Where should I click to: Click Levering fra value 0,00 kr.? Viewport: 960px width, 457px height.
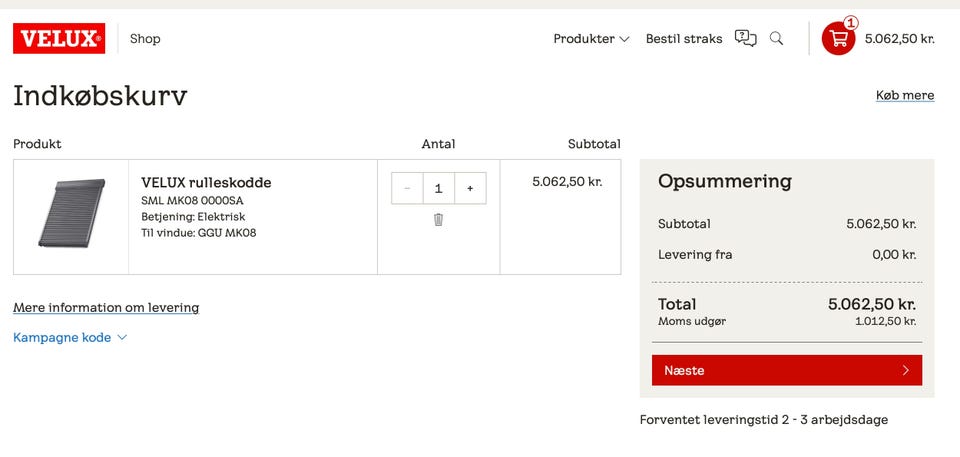[x=894, y=255]
